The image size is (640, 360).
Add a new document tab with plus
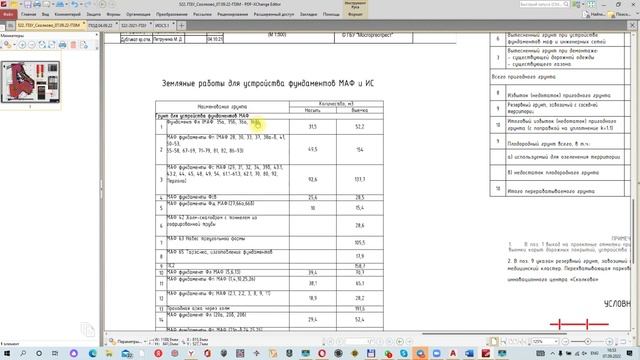[x=182, y=25]
